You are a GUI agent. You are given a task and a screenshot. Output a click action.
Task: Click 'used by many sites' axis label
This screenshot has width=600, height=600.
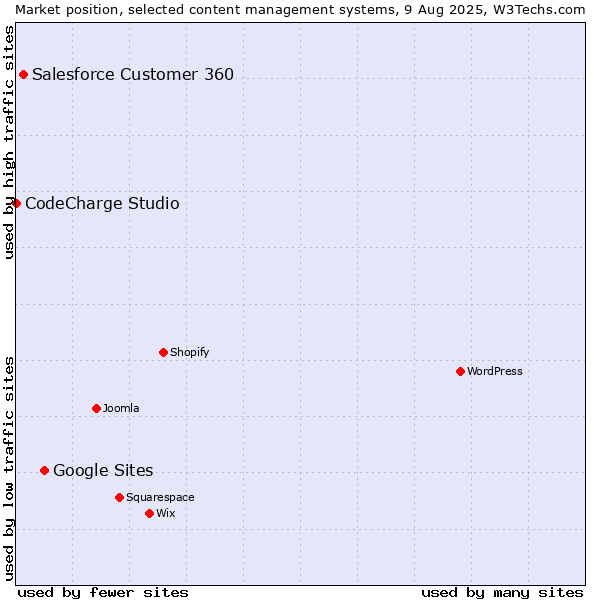click(502, 593)
